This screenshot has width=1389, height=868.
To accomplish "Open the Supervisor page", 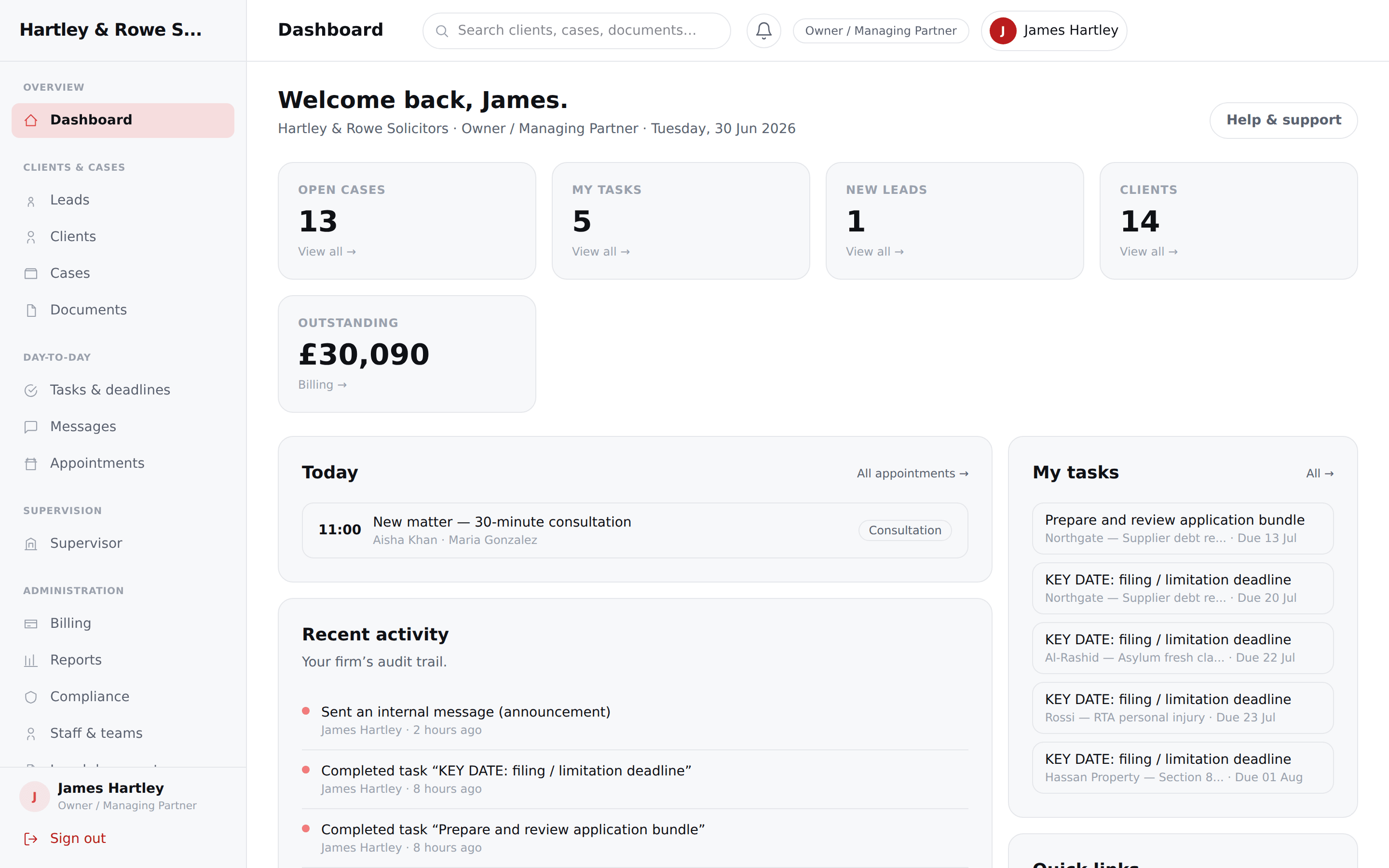I will [123, 543].
